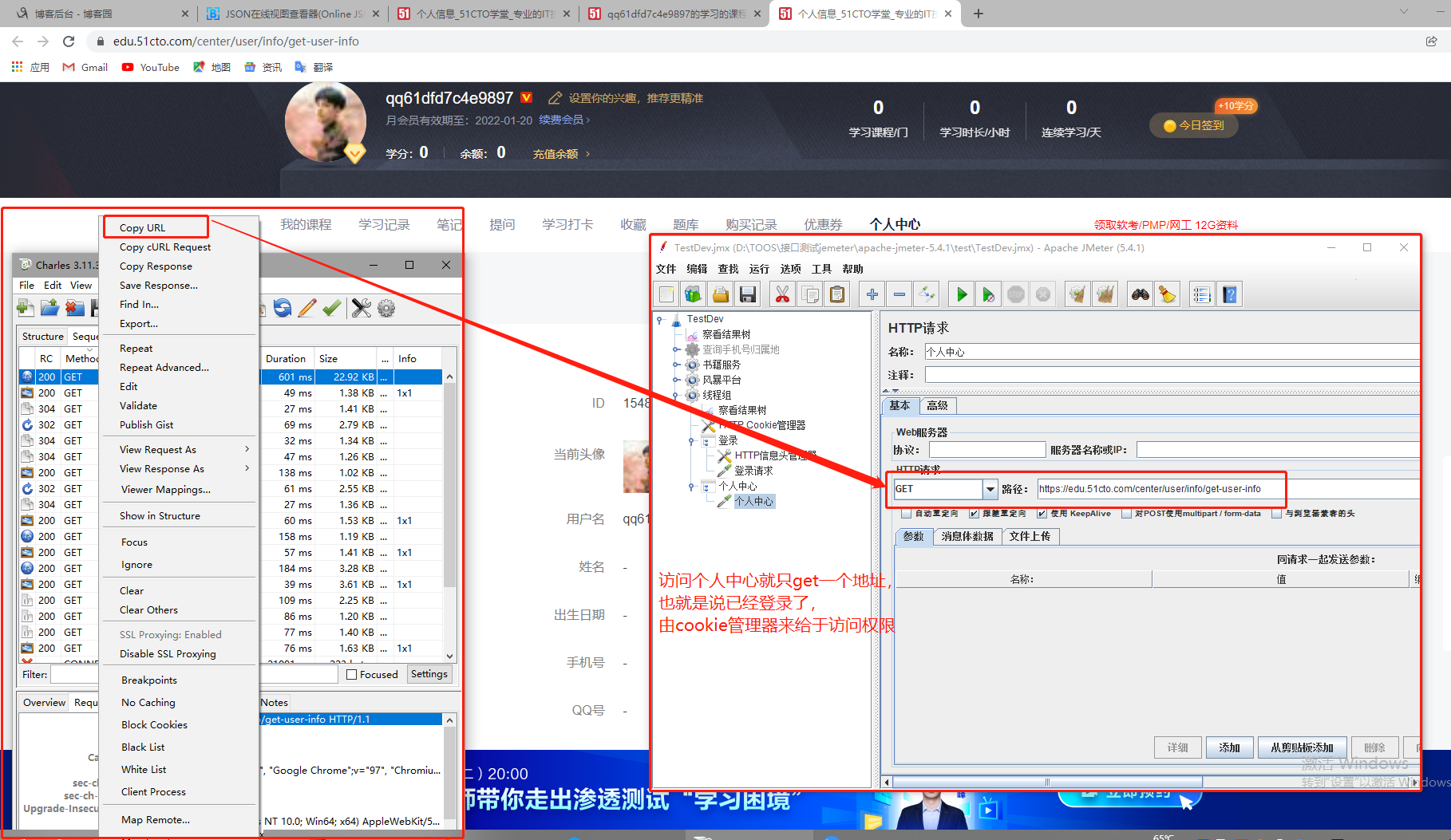Click the Open file folder icon in JMeter

click(721, 295)
